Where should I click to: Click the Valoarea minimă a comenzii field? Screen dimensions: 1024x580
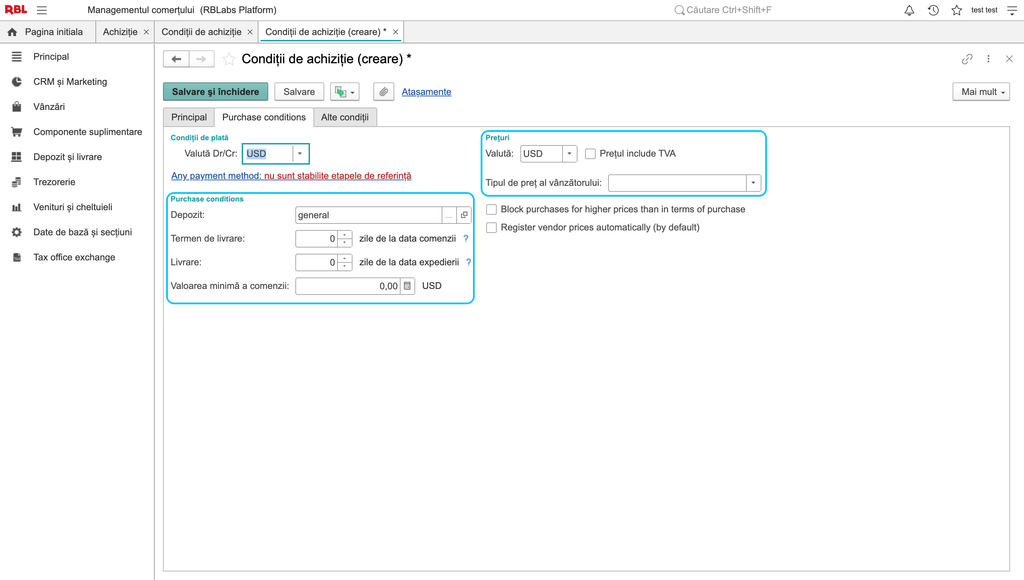(347, 286)
